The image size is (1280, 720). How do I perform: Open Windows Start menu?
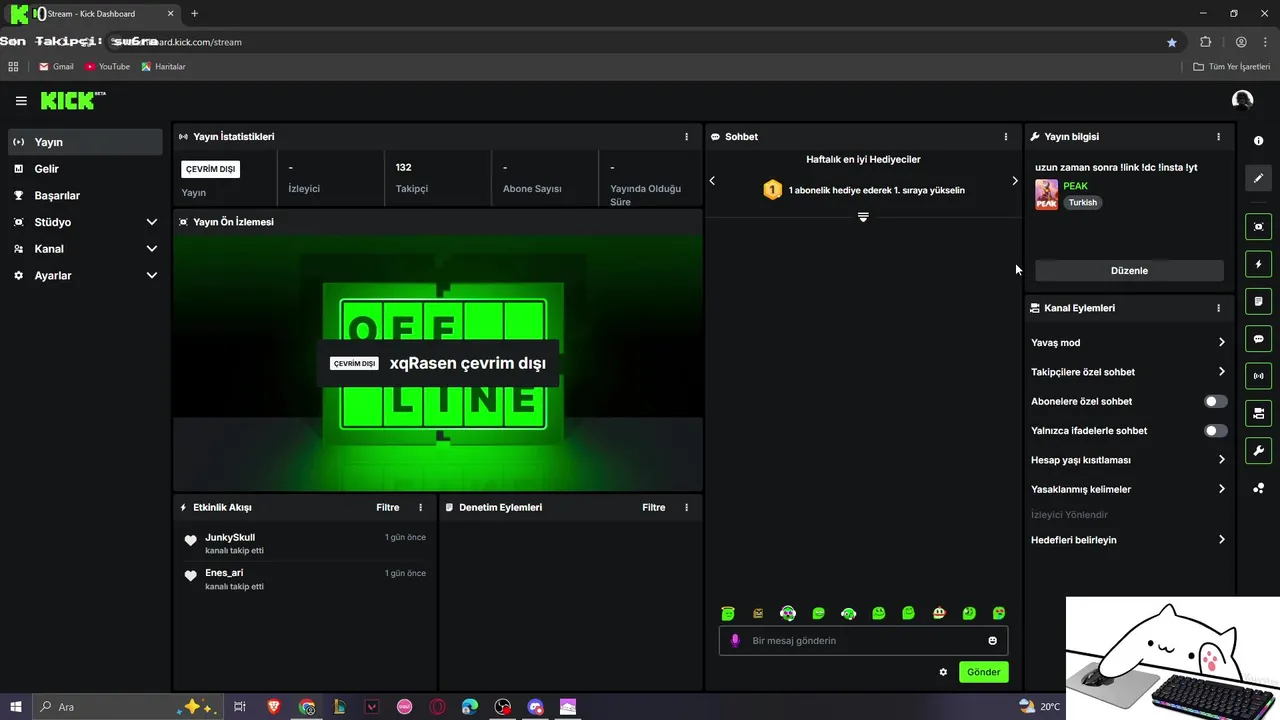point(16,707)
